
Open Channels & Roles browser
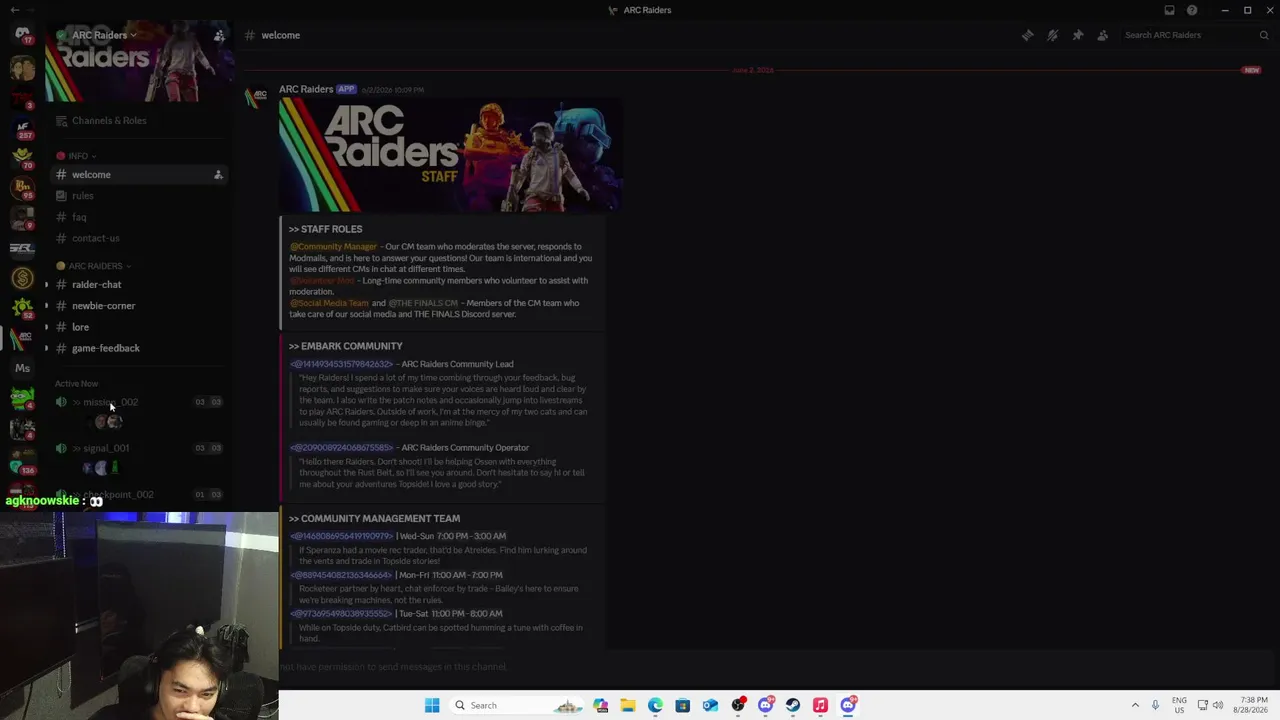tap(139, 121)
